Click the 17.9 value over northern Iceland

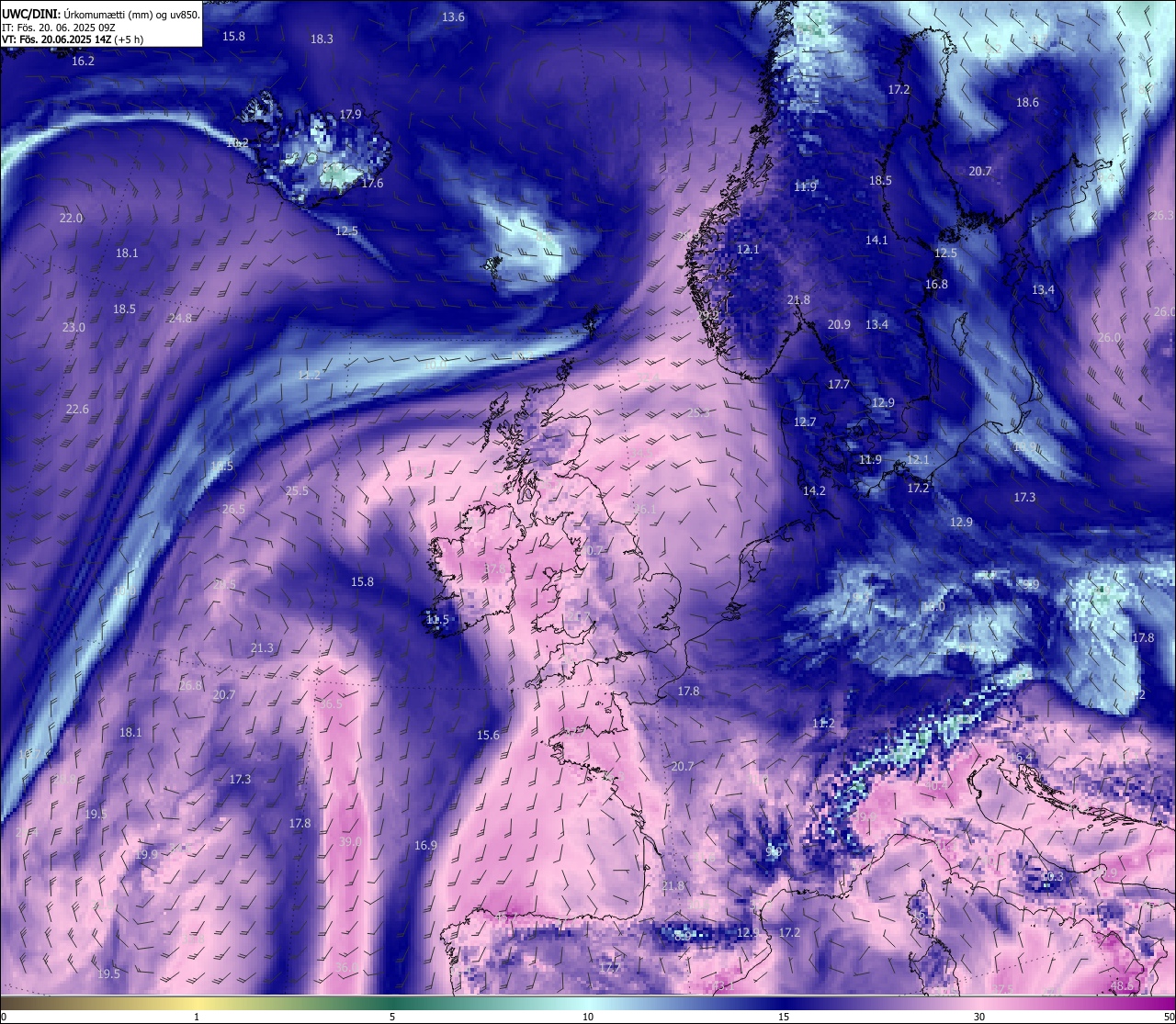point(350,115)
